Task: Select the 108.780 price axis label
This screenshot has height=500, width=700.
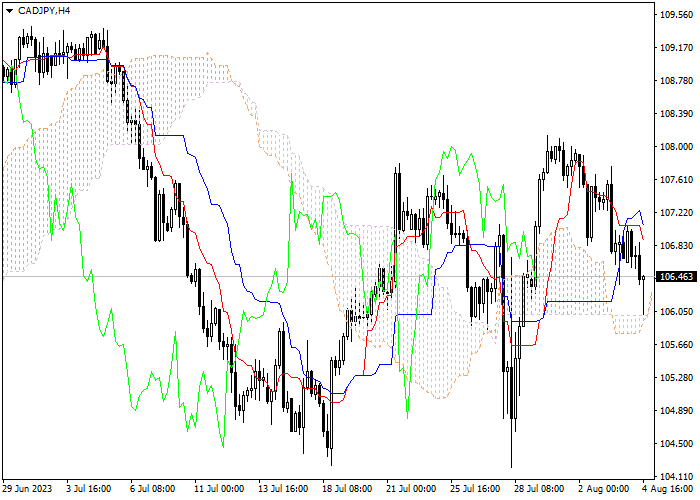Action: [676, 81]
